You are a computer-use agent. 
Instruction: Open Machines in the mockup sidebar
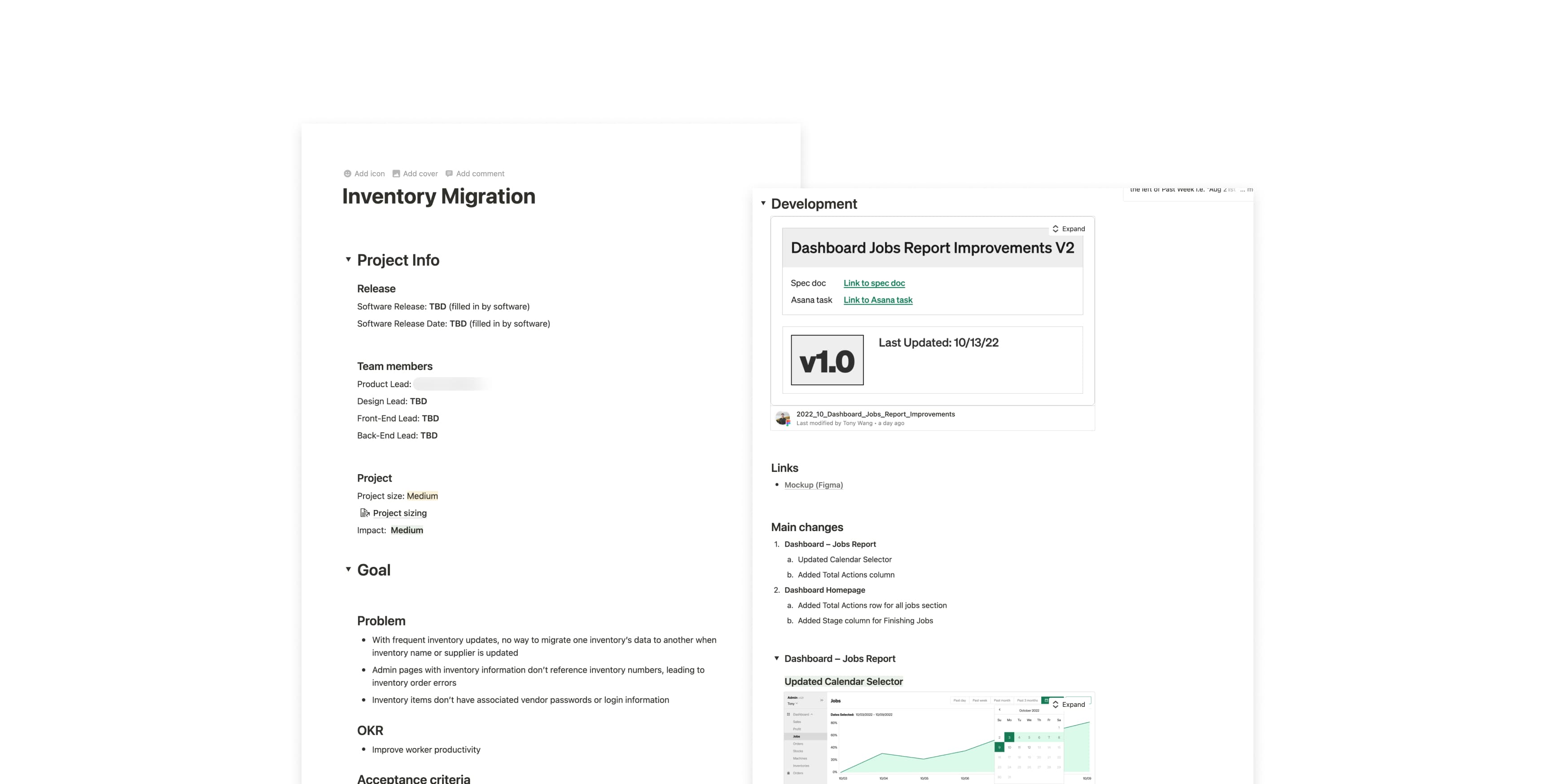pyautogui.click(x=800, y=758)
